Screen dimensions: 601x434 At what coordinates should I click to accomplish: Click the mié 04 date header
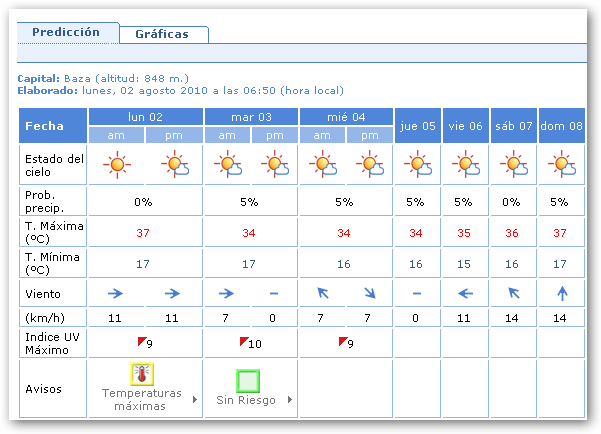(345, 117)
